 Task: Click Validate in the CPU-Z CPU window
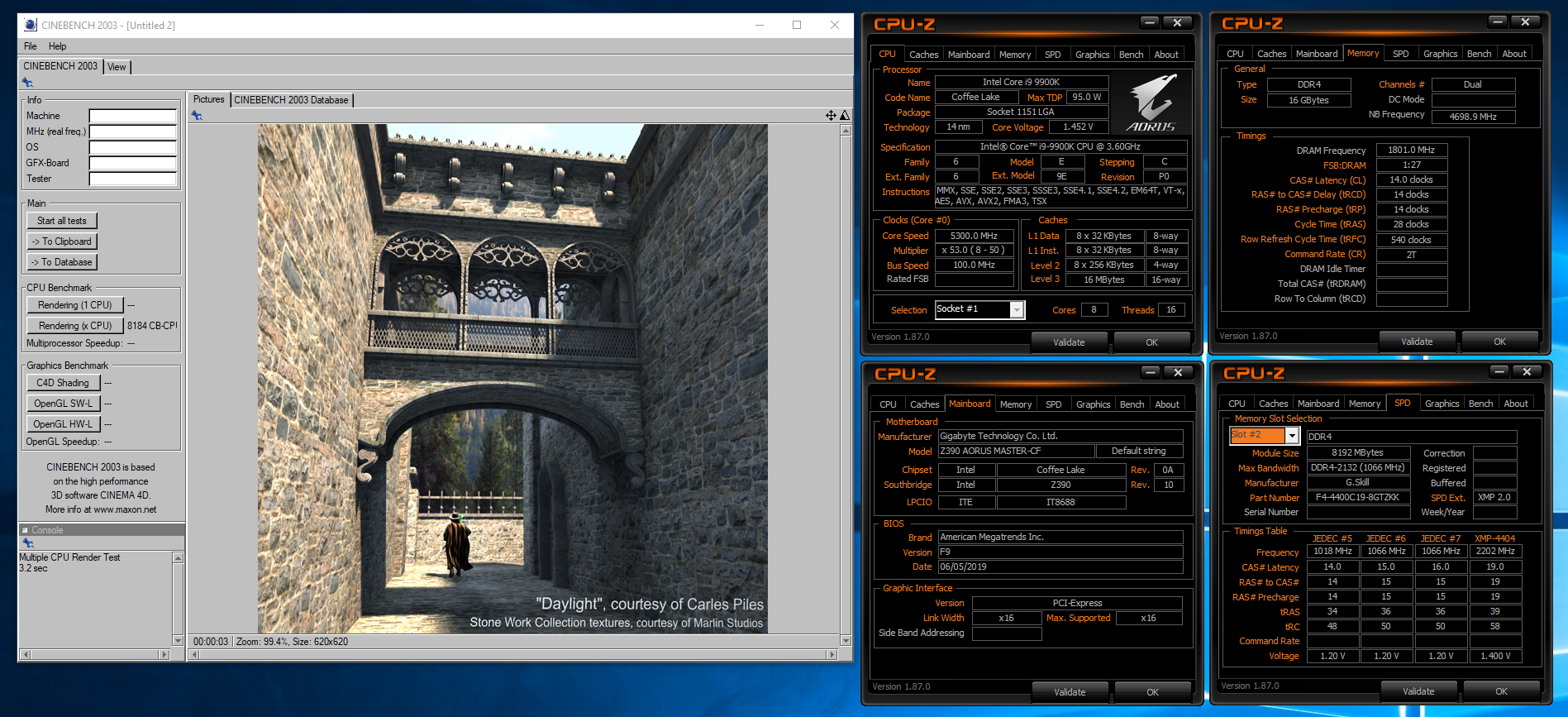(x=1069, y=342)
